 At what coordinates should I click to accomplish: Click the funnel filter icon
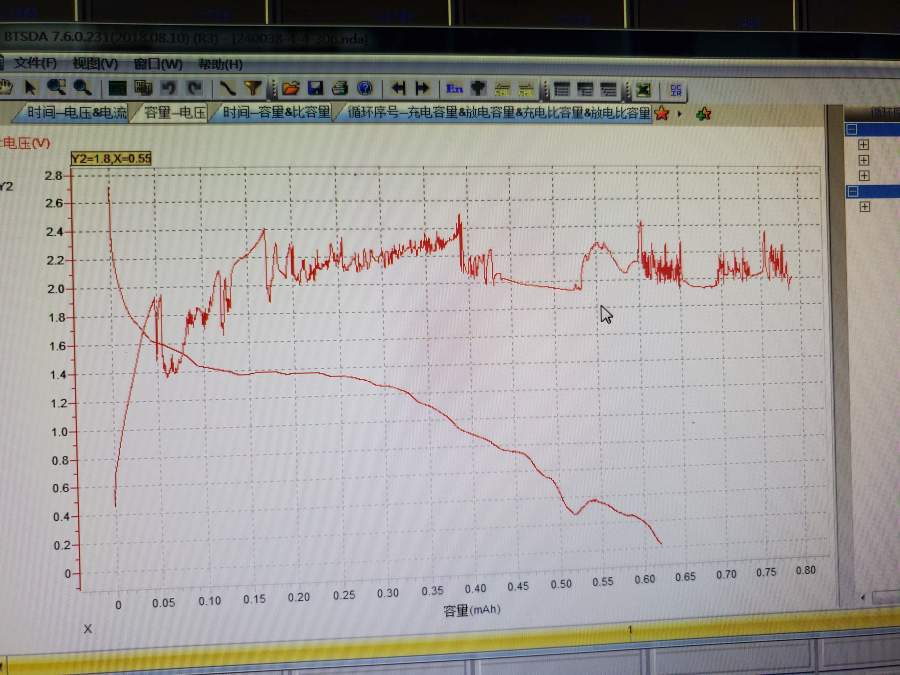pos(253,88)
